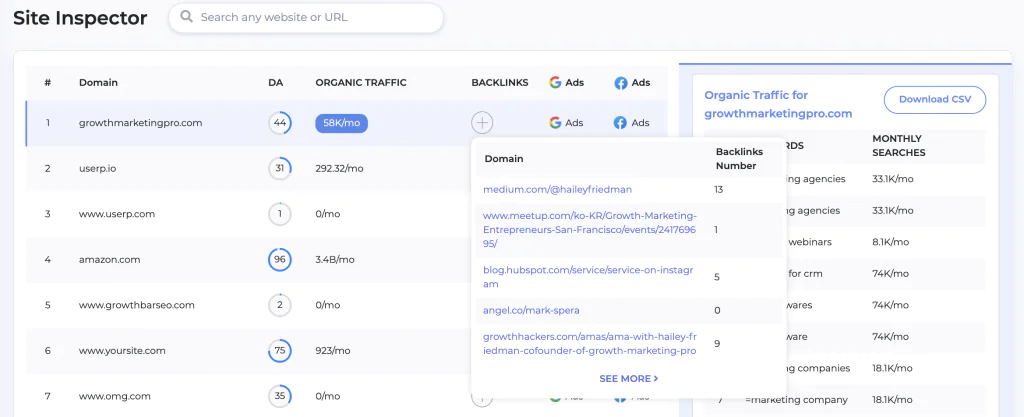This screenshot has height=417, width=1024.
Task: Open Google Ads for growthmarketingpro.com row
Action: 566,123
